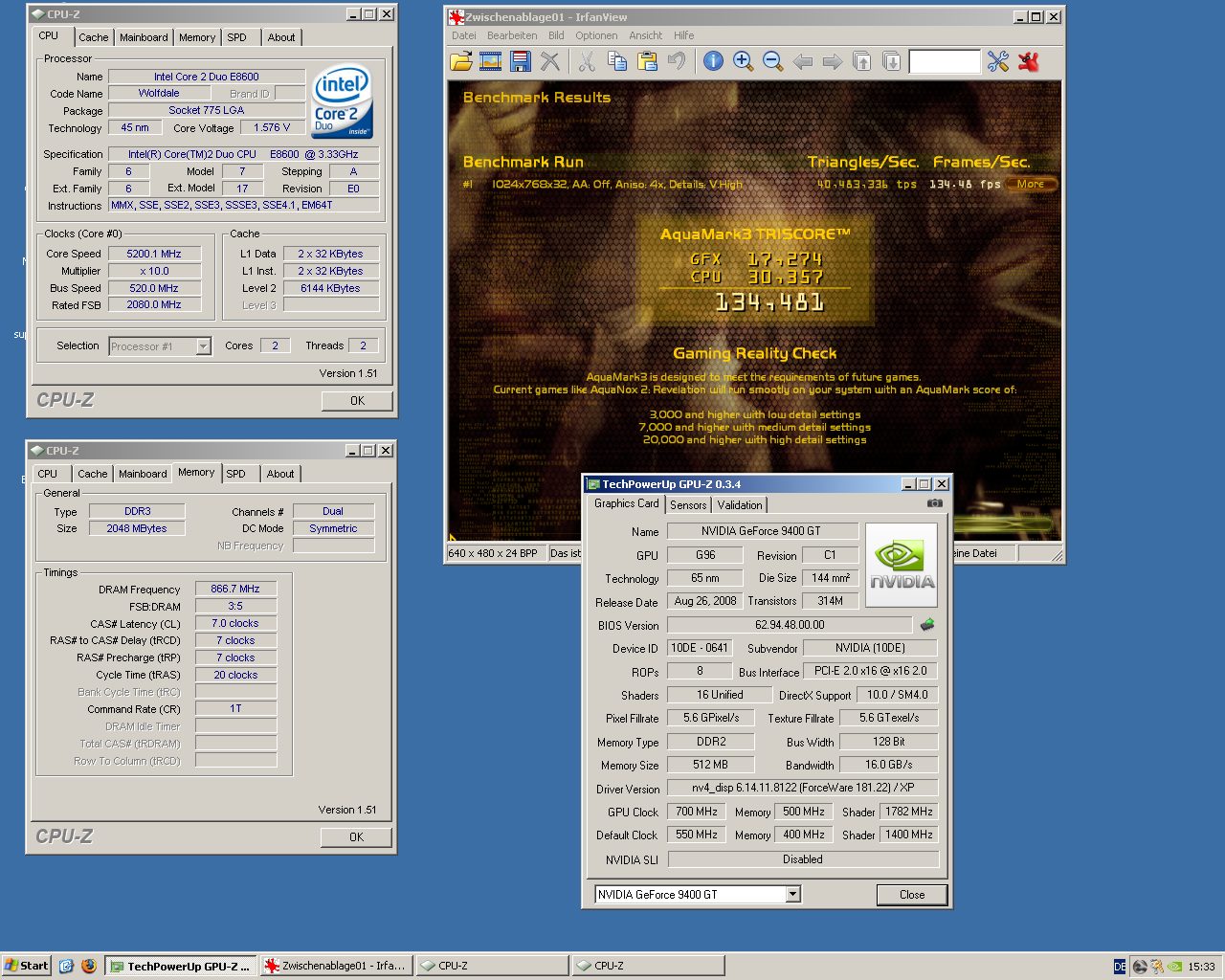Click the Paste clipboard icon in IrfanView
The height and width of the screenshot is (980, 1225).
[647, 61]
